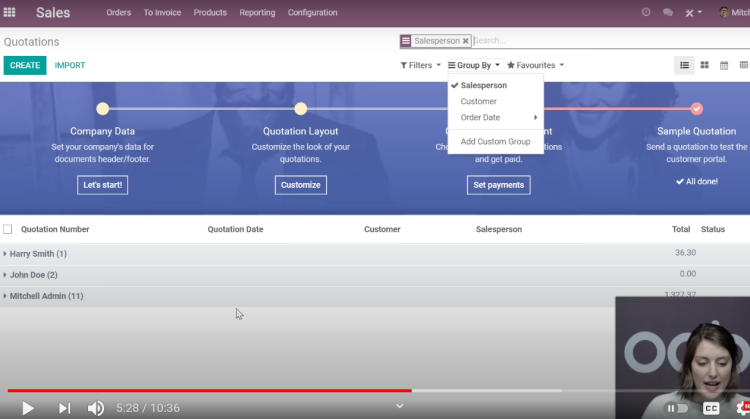Open the activities clock icon
The height and width of the screenshot is (419, 750).
(646, 12)
